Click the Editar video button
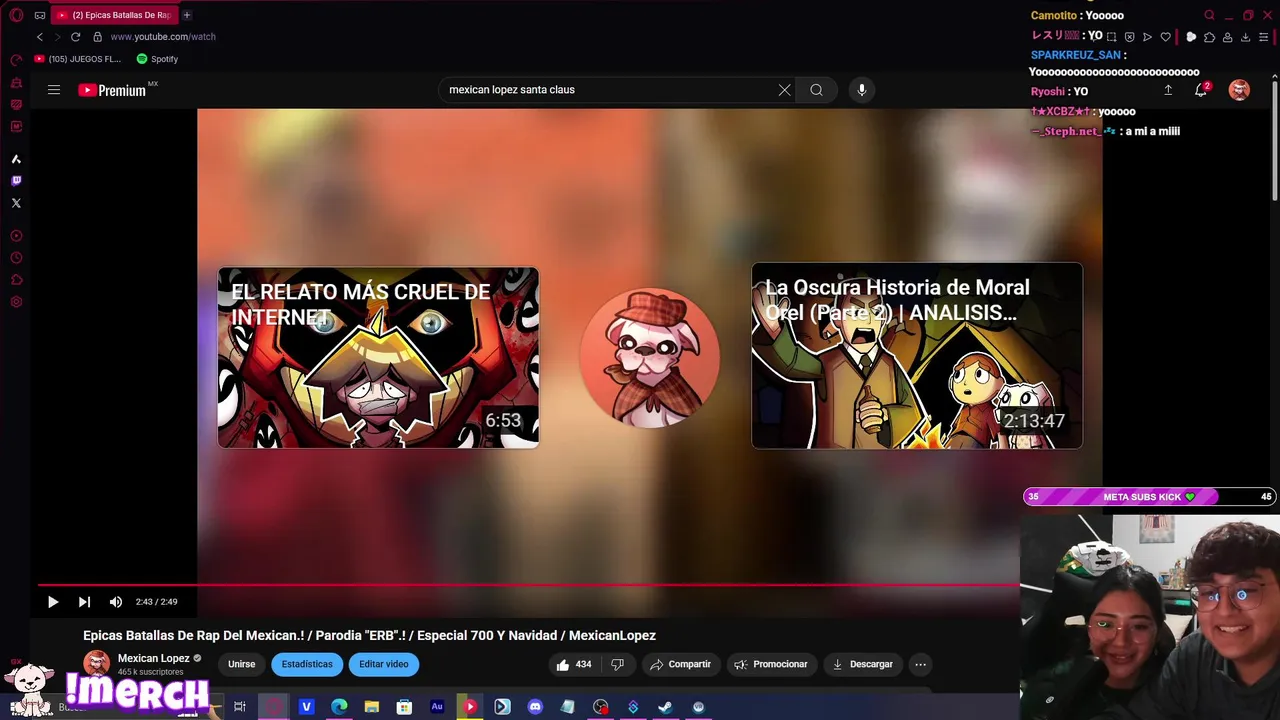This screenshot has height=720, width=1280. click(384, 664)
